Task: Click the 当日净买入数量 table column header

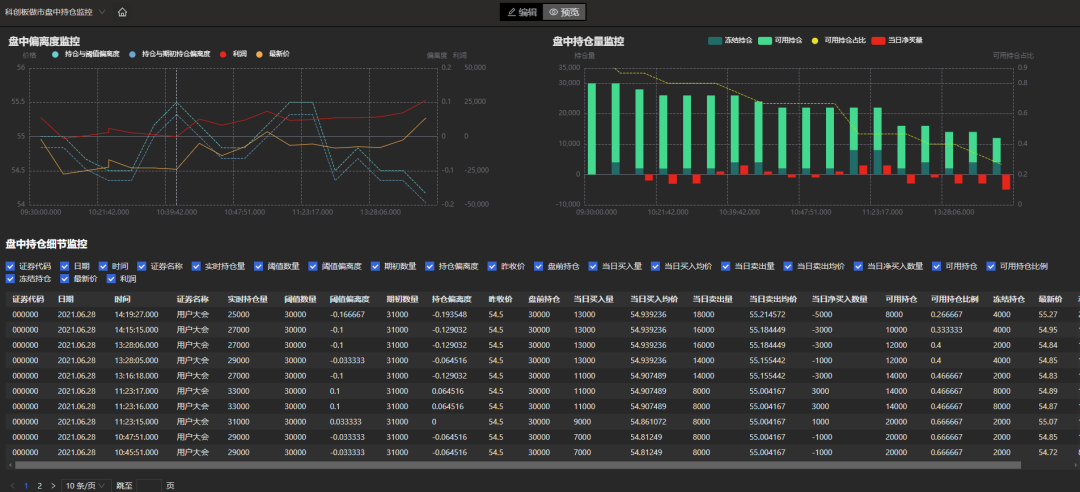Action: 839,299
